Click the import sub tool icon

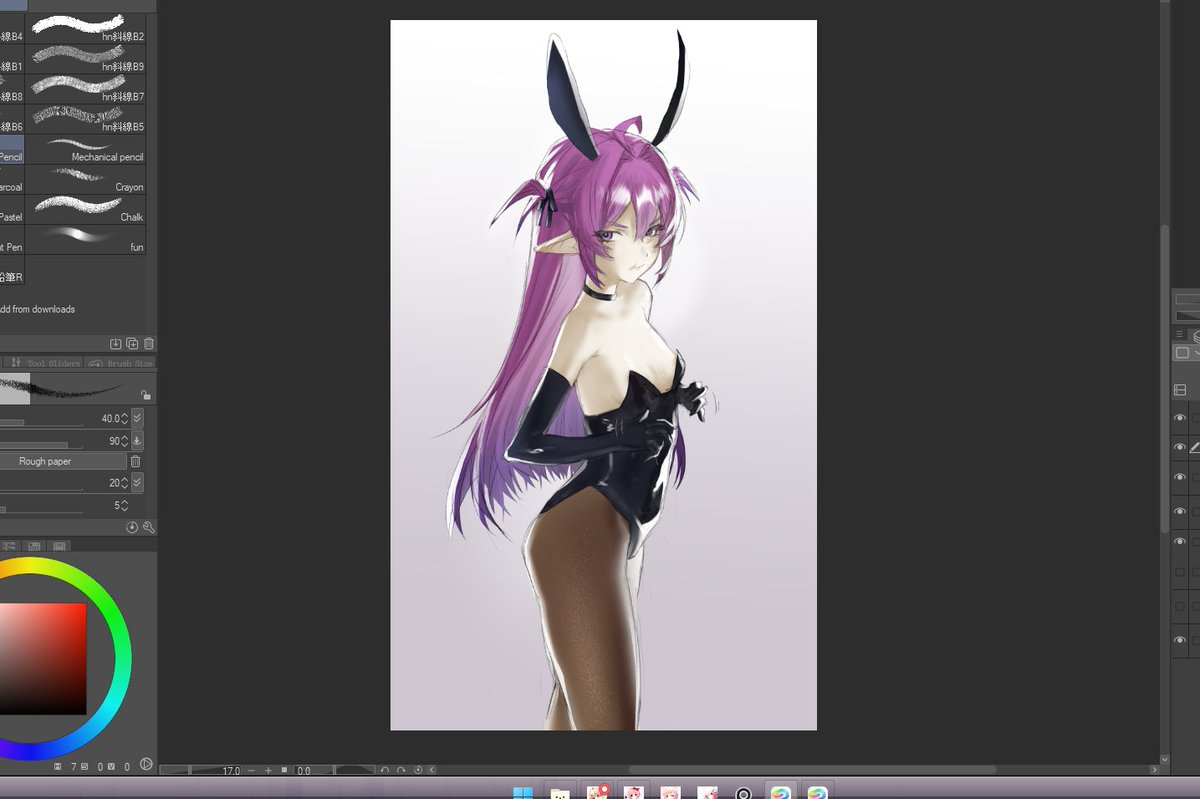[x=115, y=343]
